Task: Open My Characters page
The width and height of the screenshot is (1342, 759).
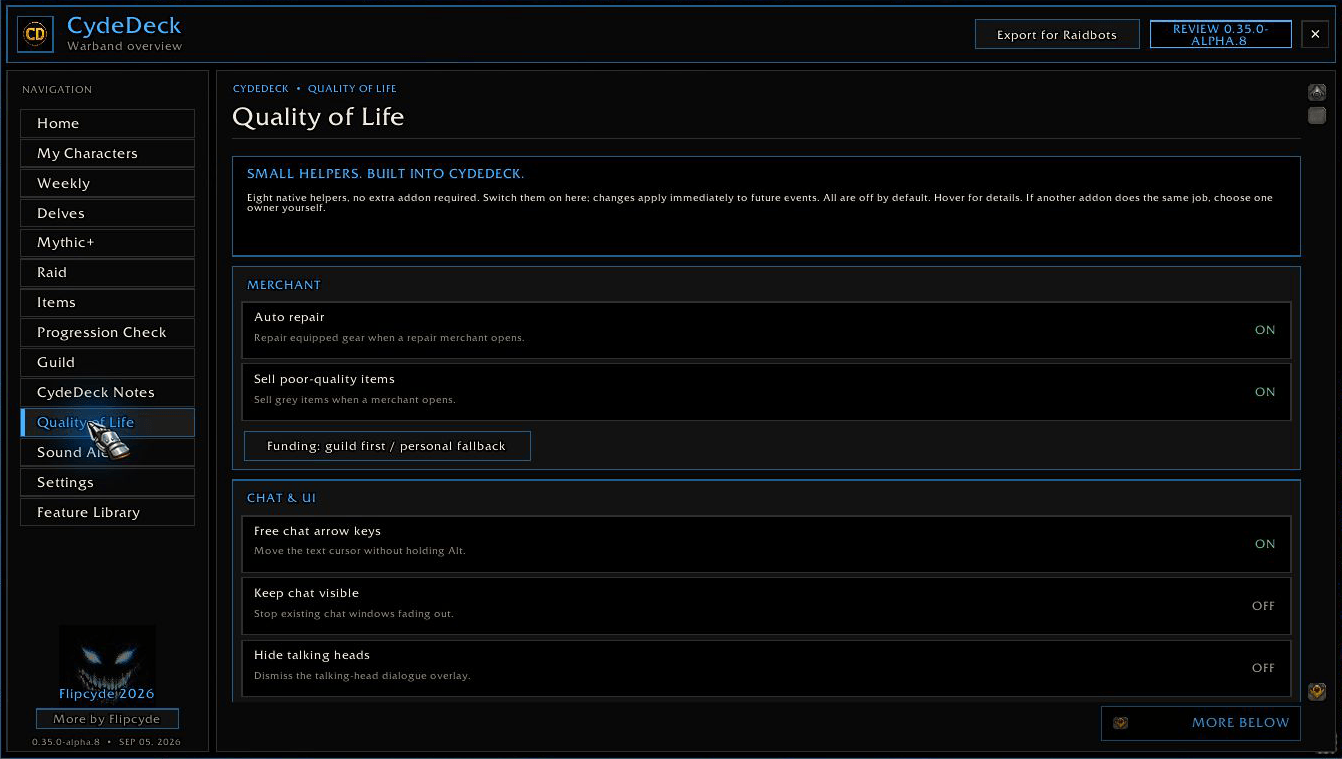Action: coord(107,153)
